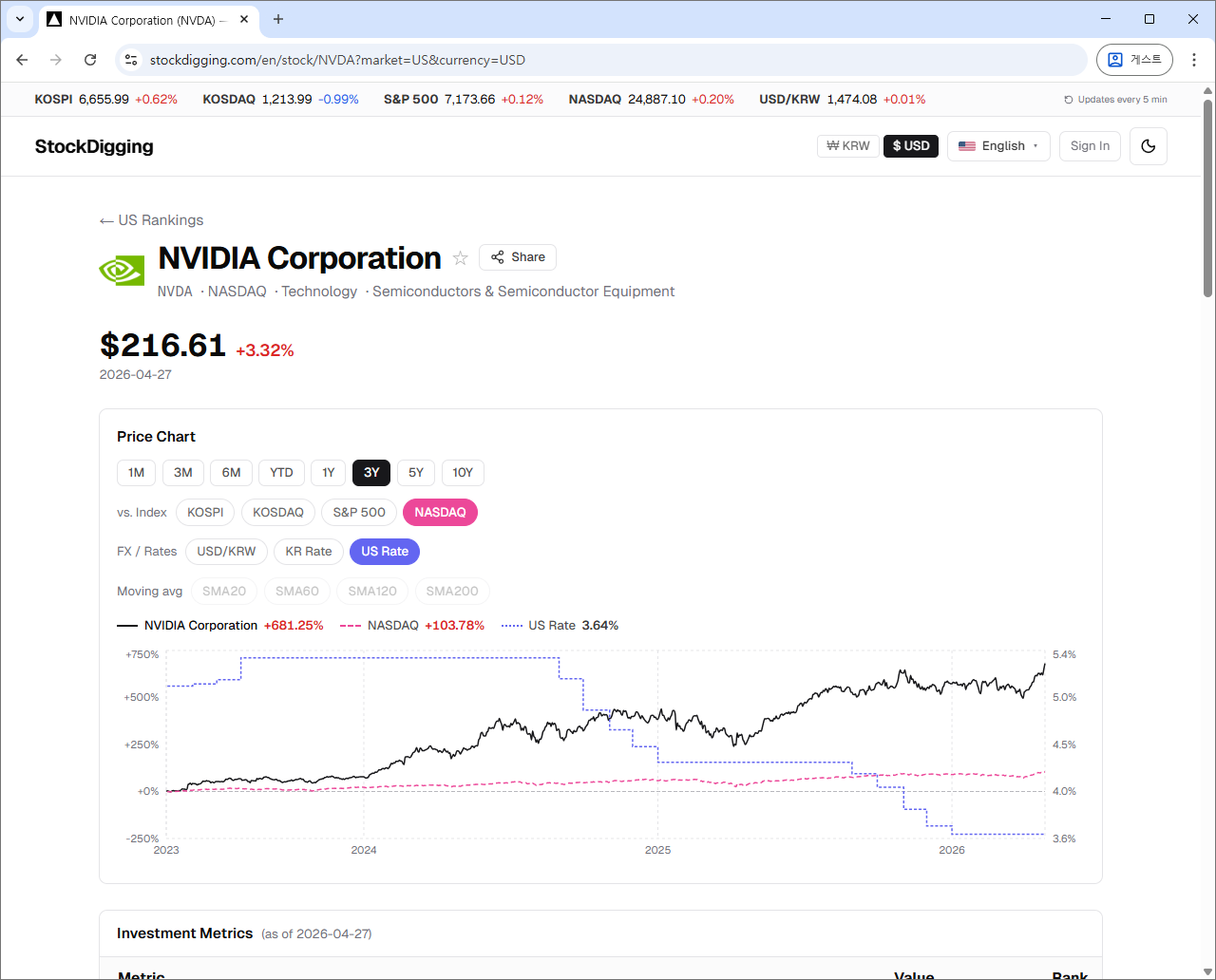Click the NASDAQ ticker in top bar
Screen dimensions: 1216x980
point(652,99)
